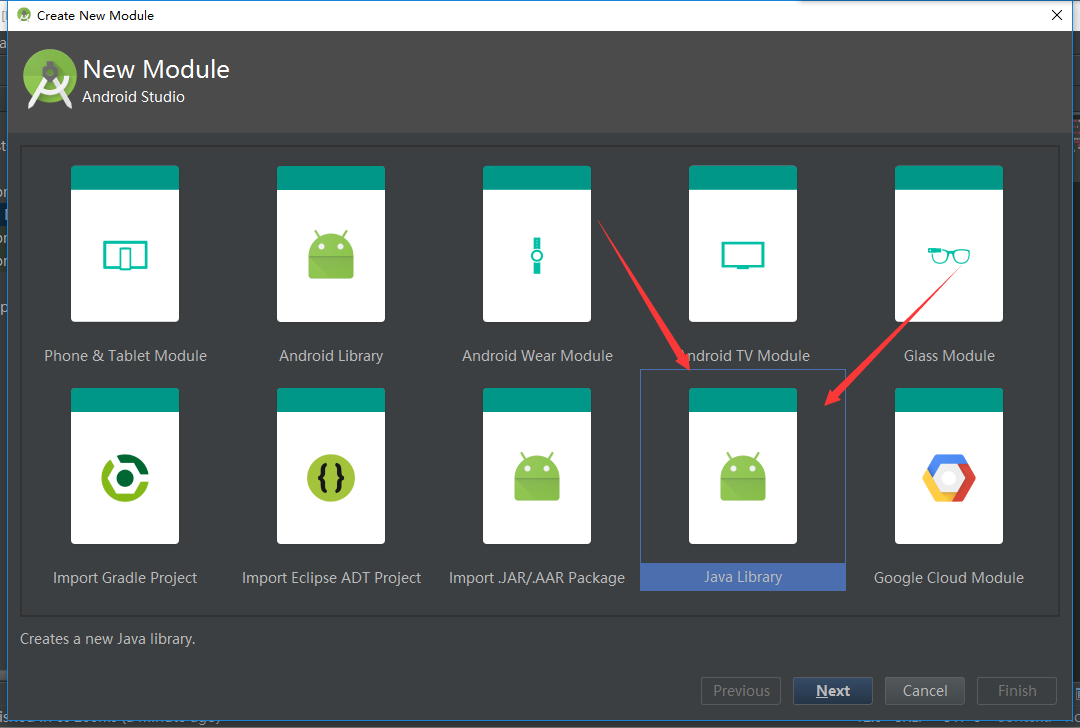Click the 'Android Library' label
Screen dimensions: 1080x728
pyautogui.click(x=331, y=356)
